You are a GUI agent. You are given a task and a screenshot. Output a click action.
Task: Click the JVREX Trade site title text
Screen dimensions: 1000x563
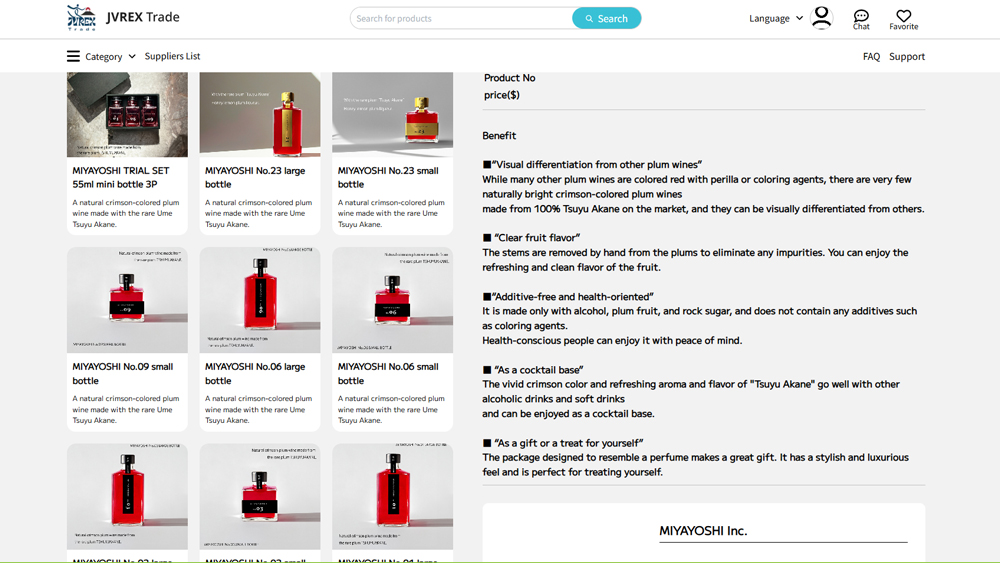(143, 17)
